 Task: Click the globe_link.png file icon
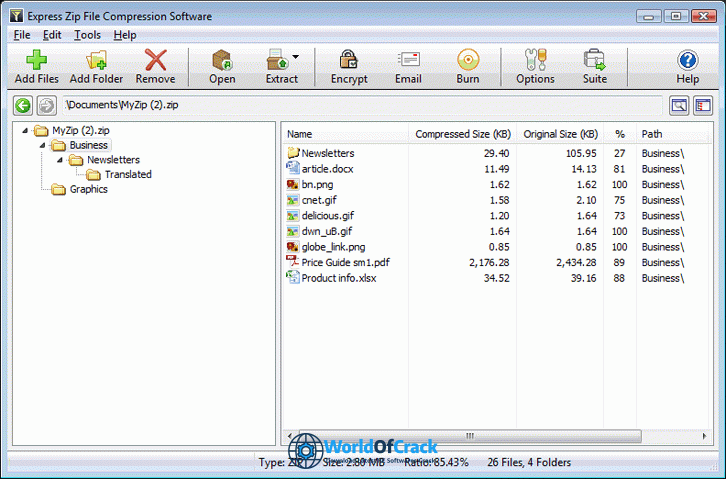[x=293, y=247]
